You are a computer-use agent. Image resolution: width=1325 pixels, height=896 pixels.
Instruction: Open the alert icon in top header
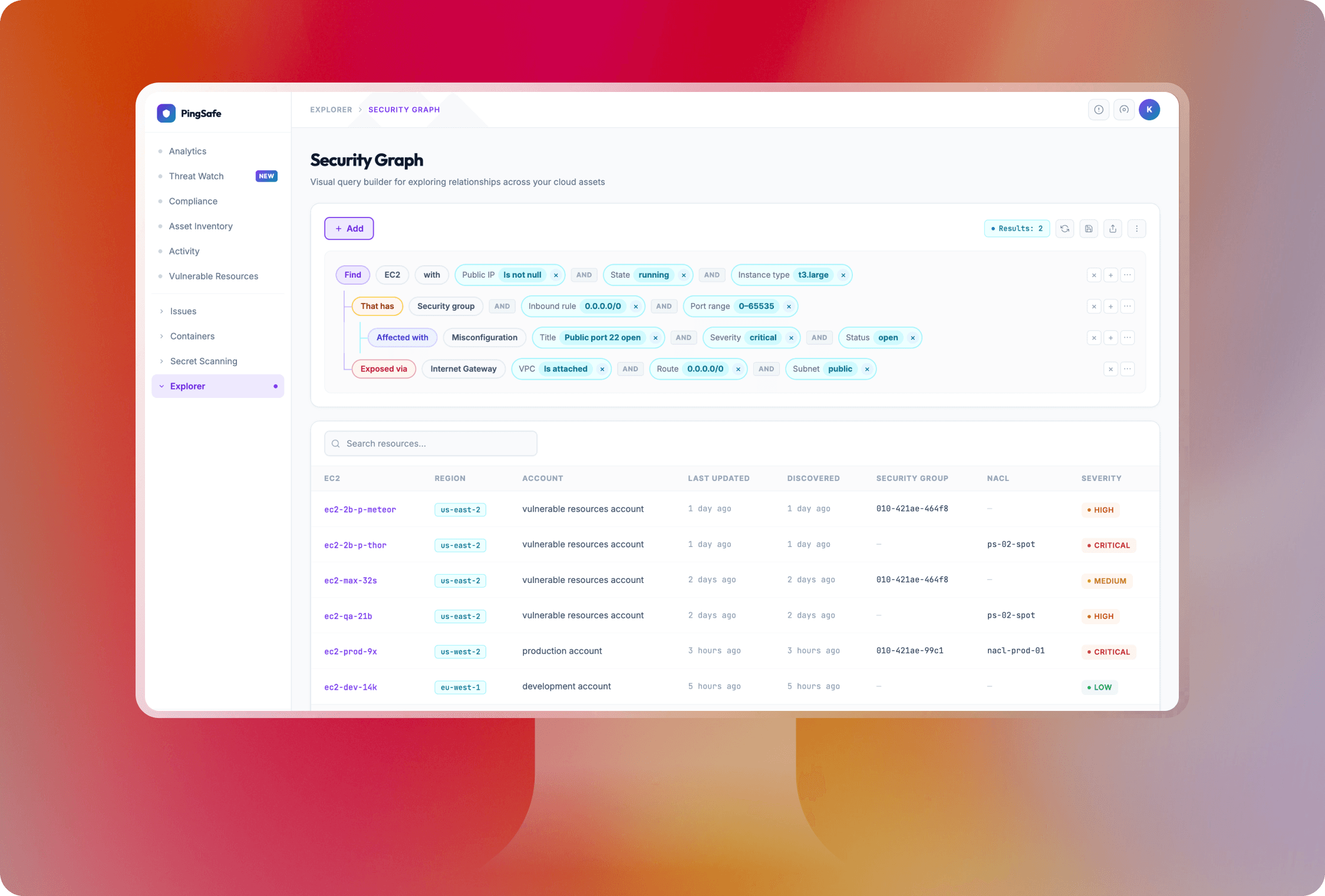1099,110
